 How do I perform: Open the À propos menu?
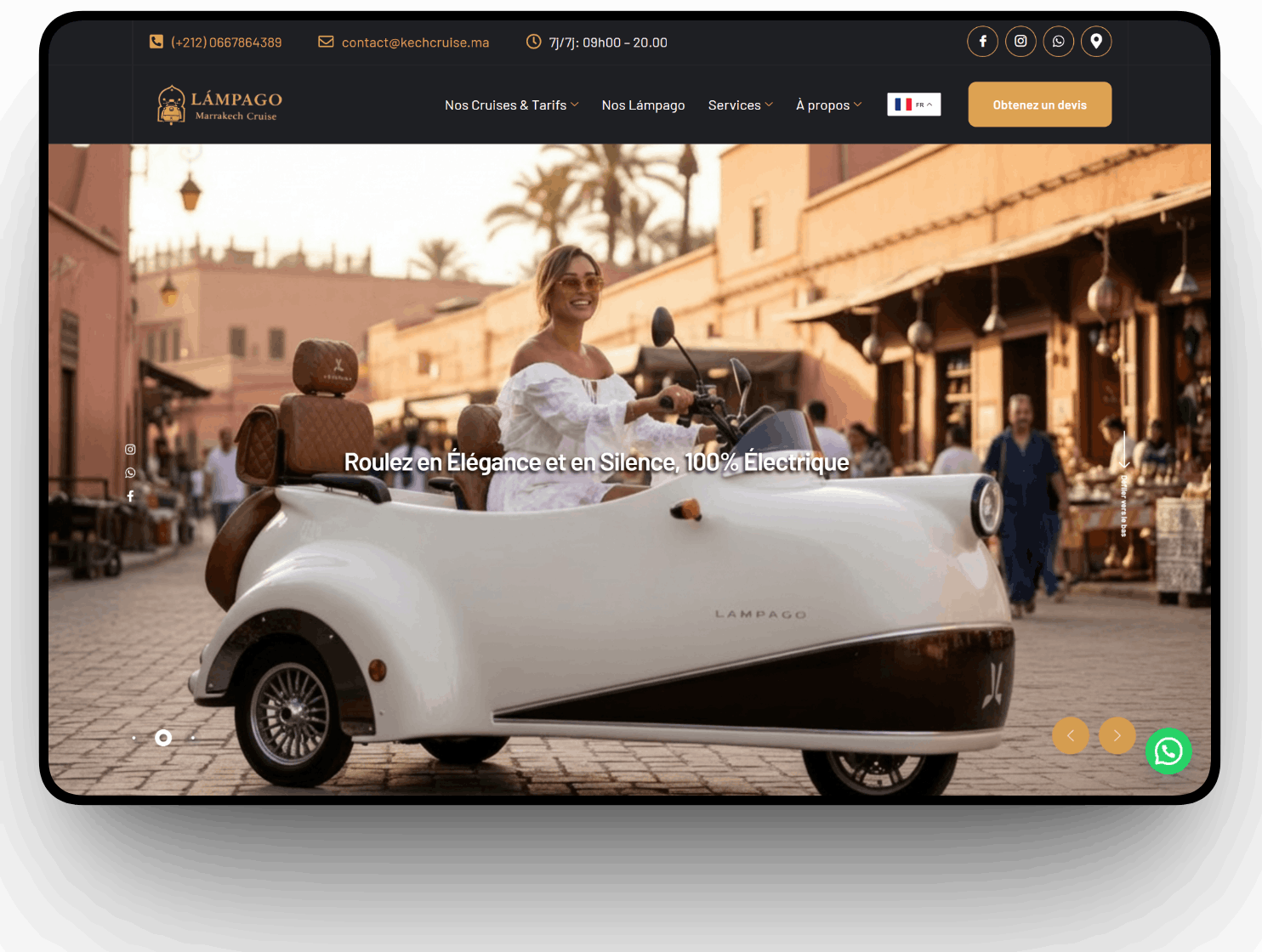coord(827,105)
